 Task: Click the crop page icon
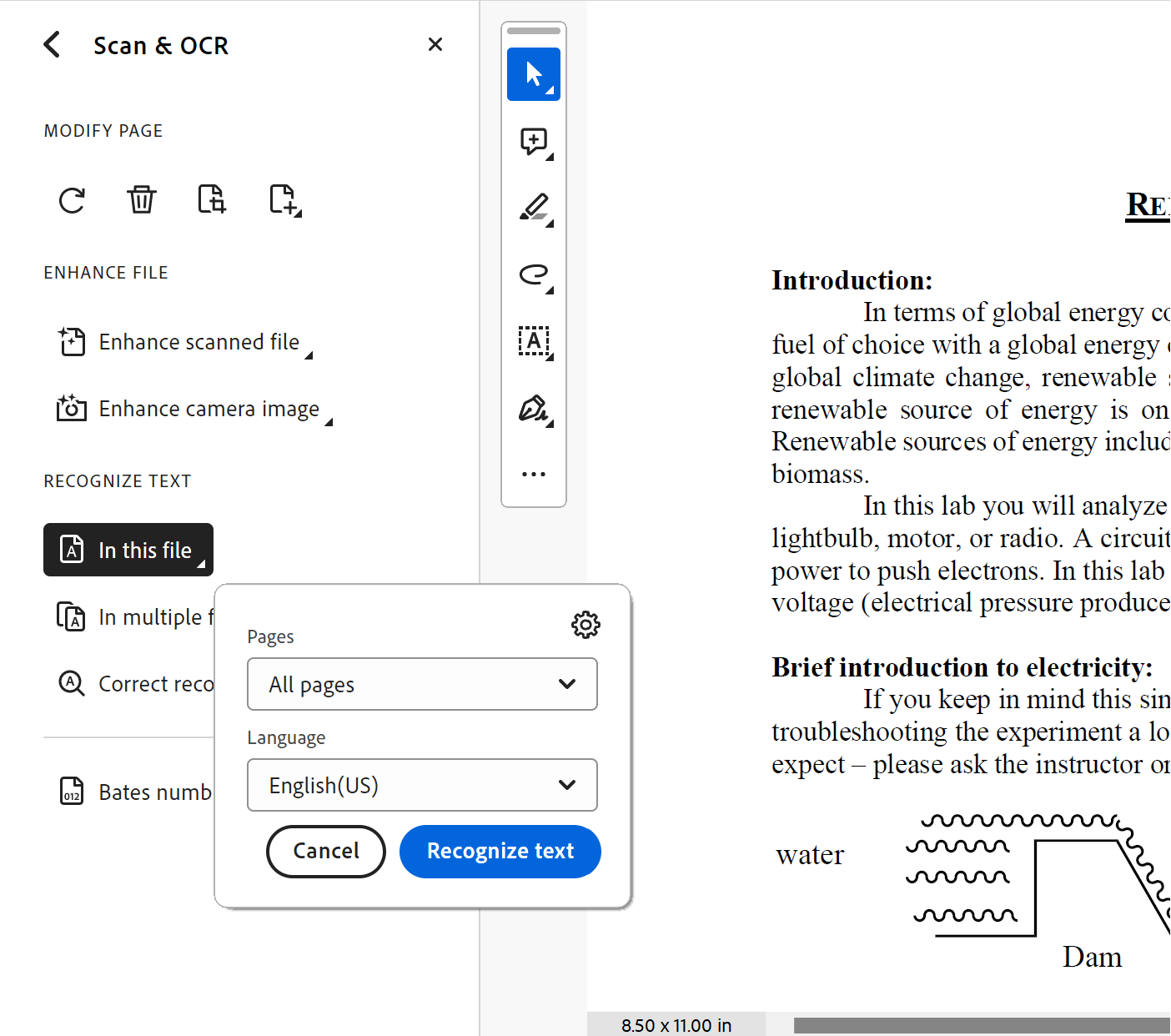(x=212, y=200)
